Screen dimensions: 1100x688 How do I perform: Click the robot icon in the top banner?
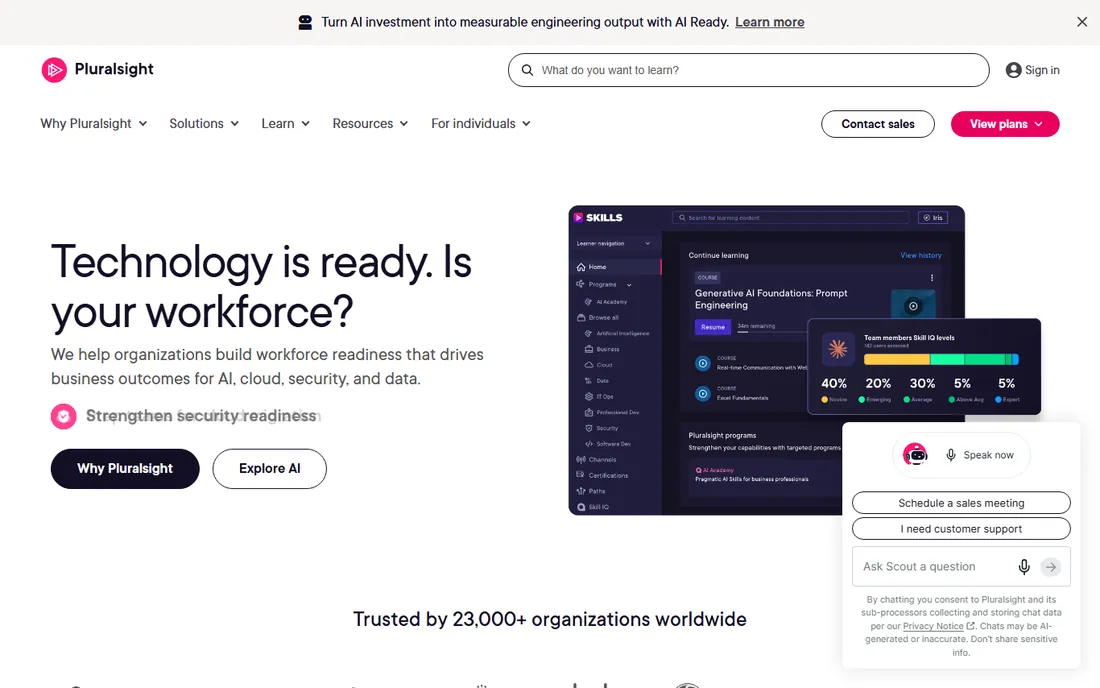pos(305,22)
